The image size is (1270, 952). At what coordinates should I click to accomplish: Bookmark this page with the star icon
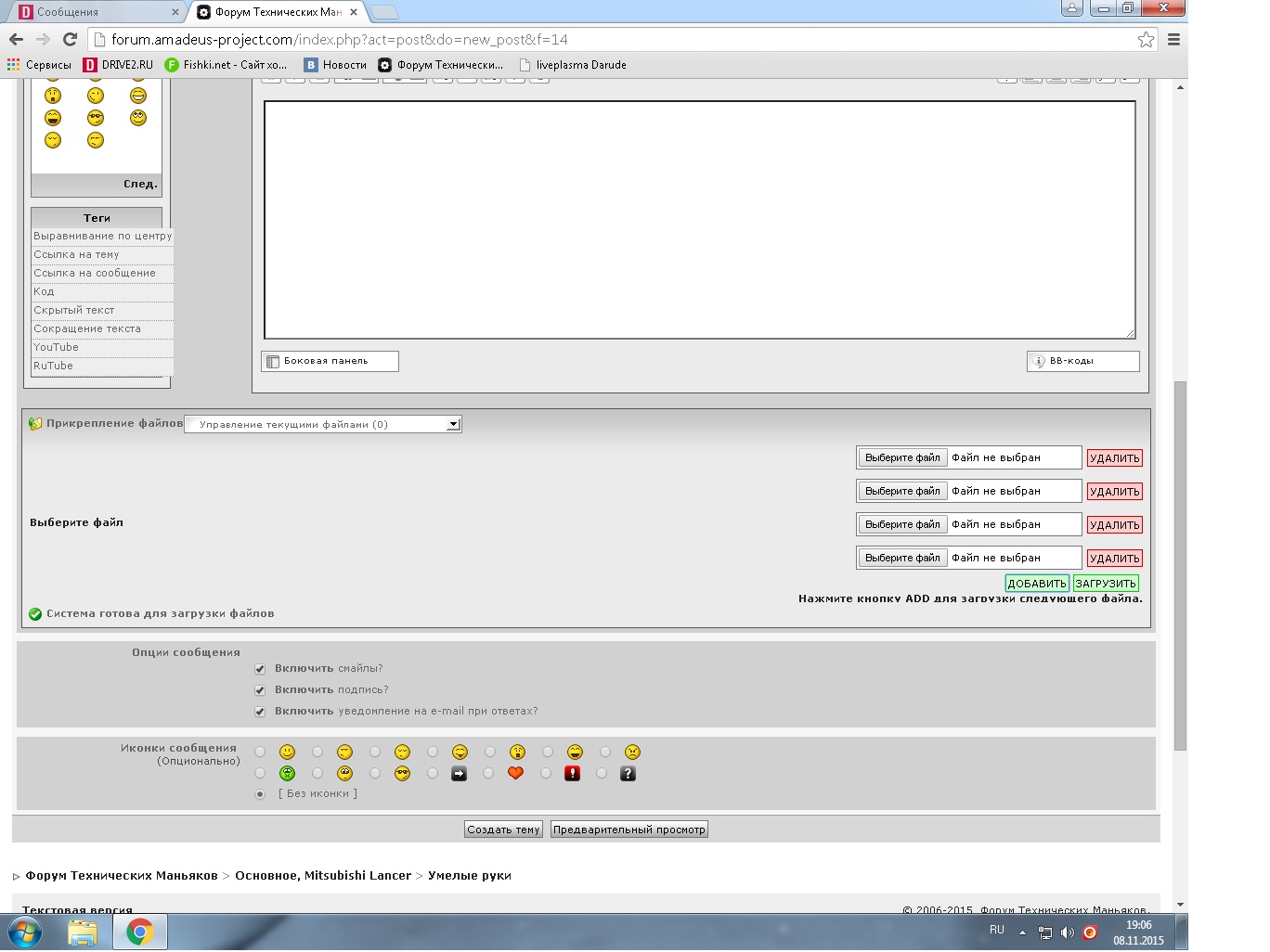click(x=1146, y=39)
